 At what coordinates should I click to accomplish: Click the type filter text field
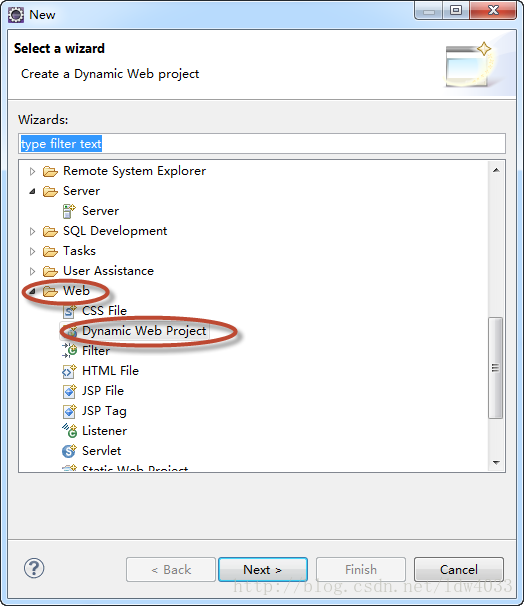pos(262,144)
